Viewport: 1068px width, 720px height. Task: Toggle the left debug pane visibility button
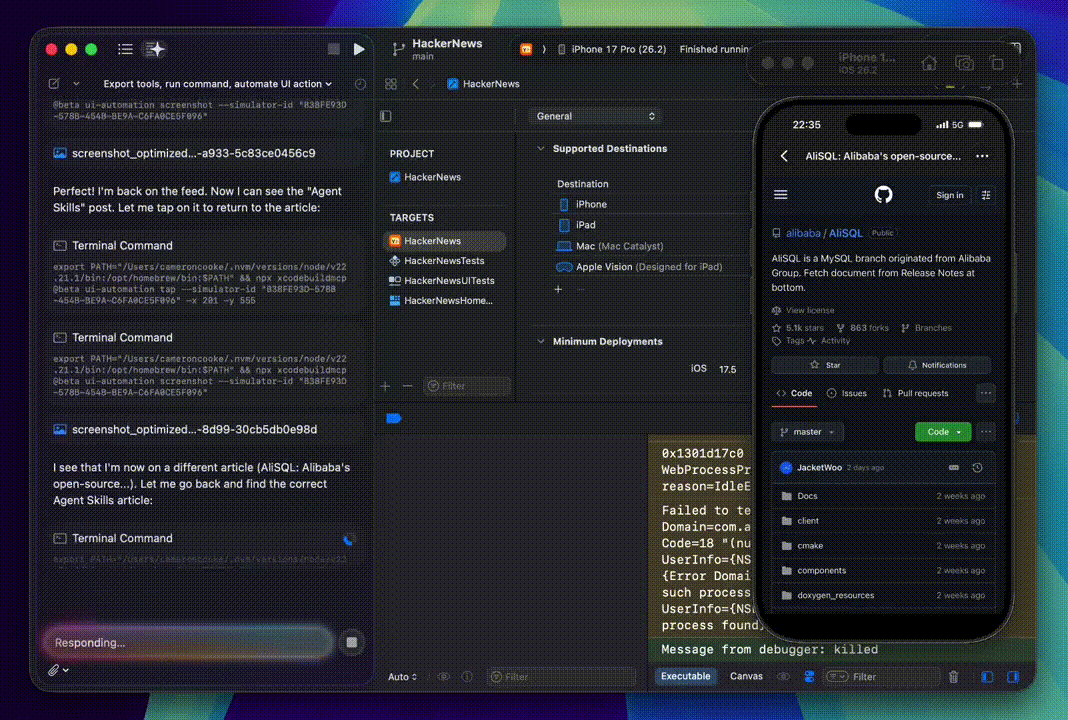[x=987, y=677]
